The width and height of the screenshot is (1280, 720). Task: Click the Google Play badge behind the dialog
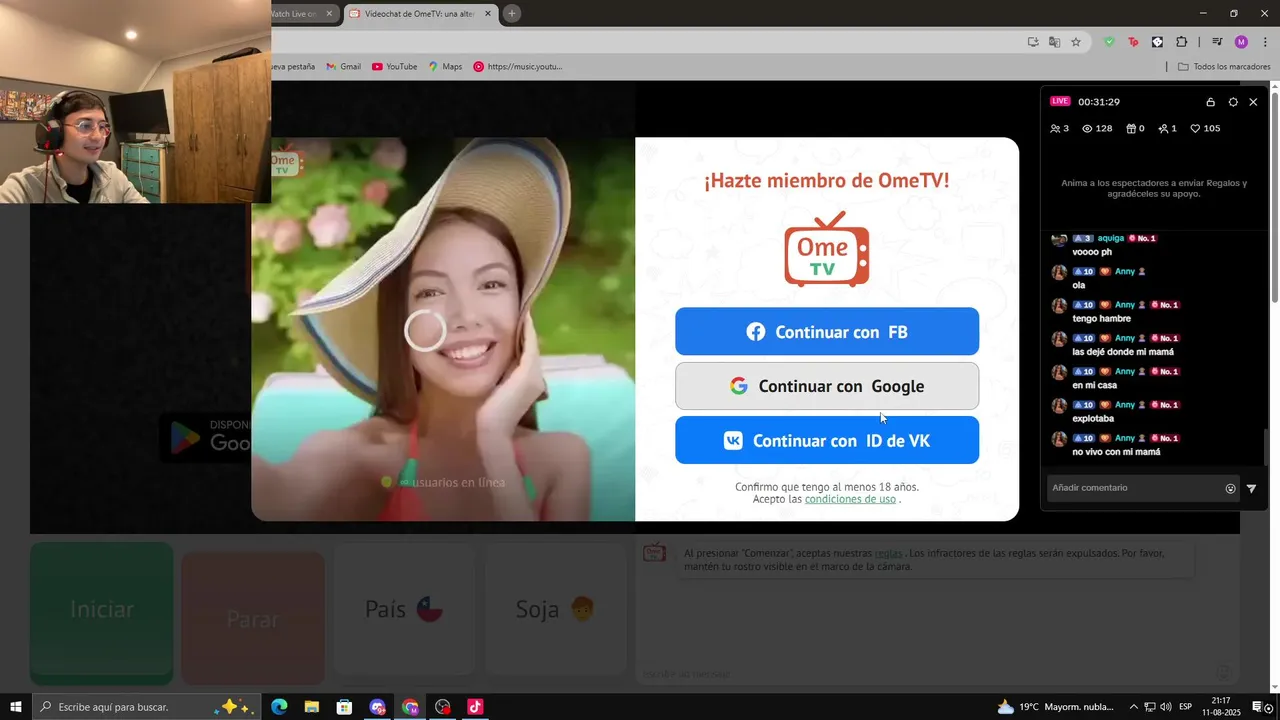click(206, 437)
